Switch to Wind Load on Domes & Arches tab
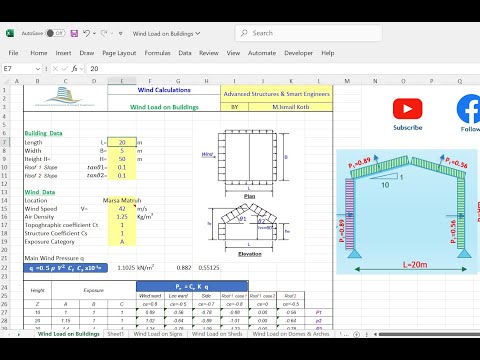Viewport: 480px width, 360px height. [291, 334]
